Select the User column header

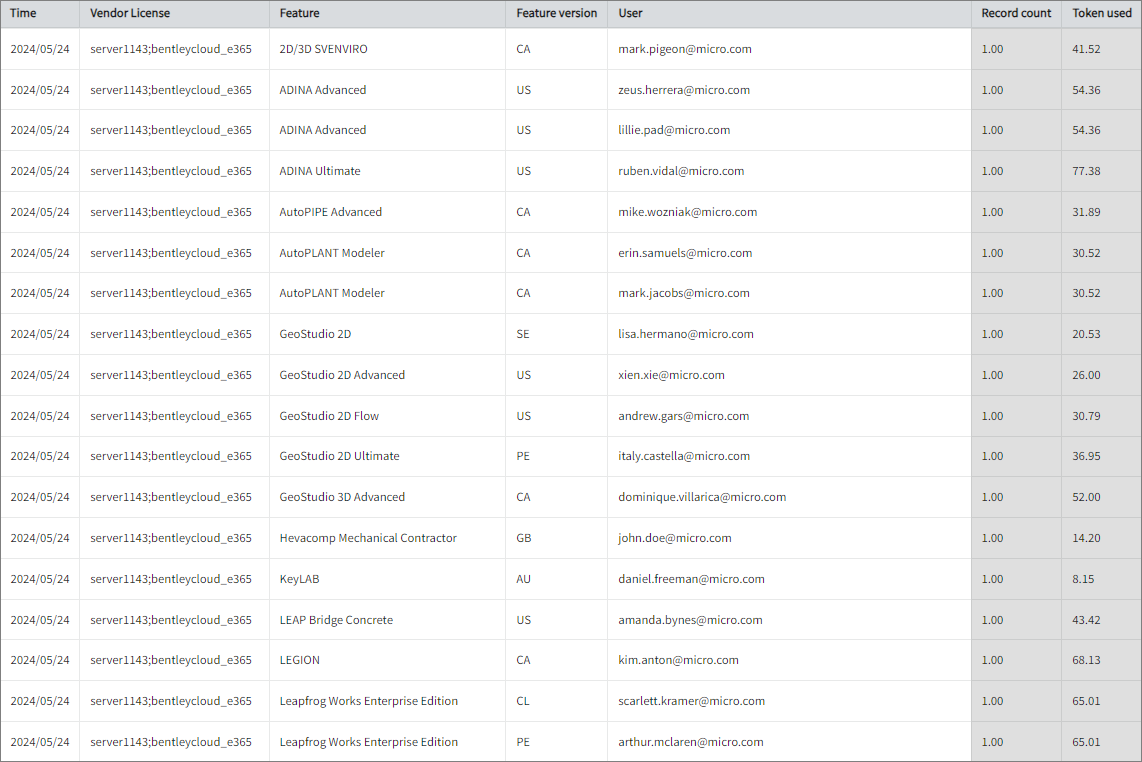[631, 14]
